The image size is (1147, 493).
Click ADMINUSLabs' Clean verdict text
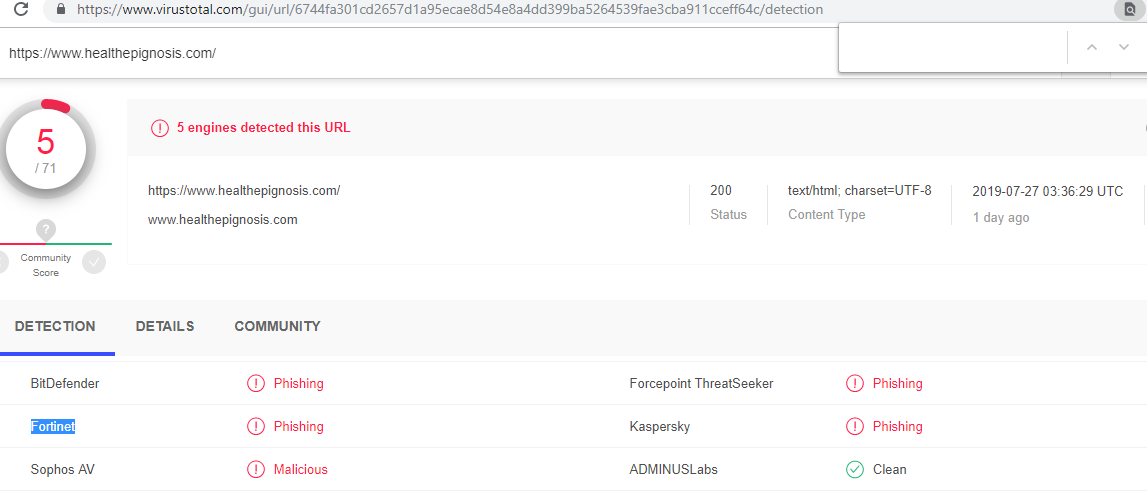(890, 470)
